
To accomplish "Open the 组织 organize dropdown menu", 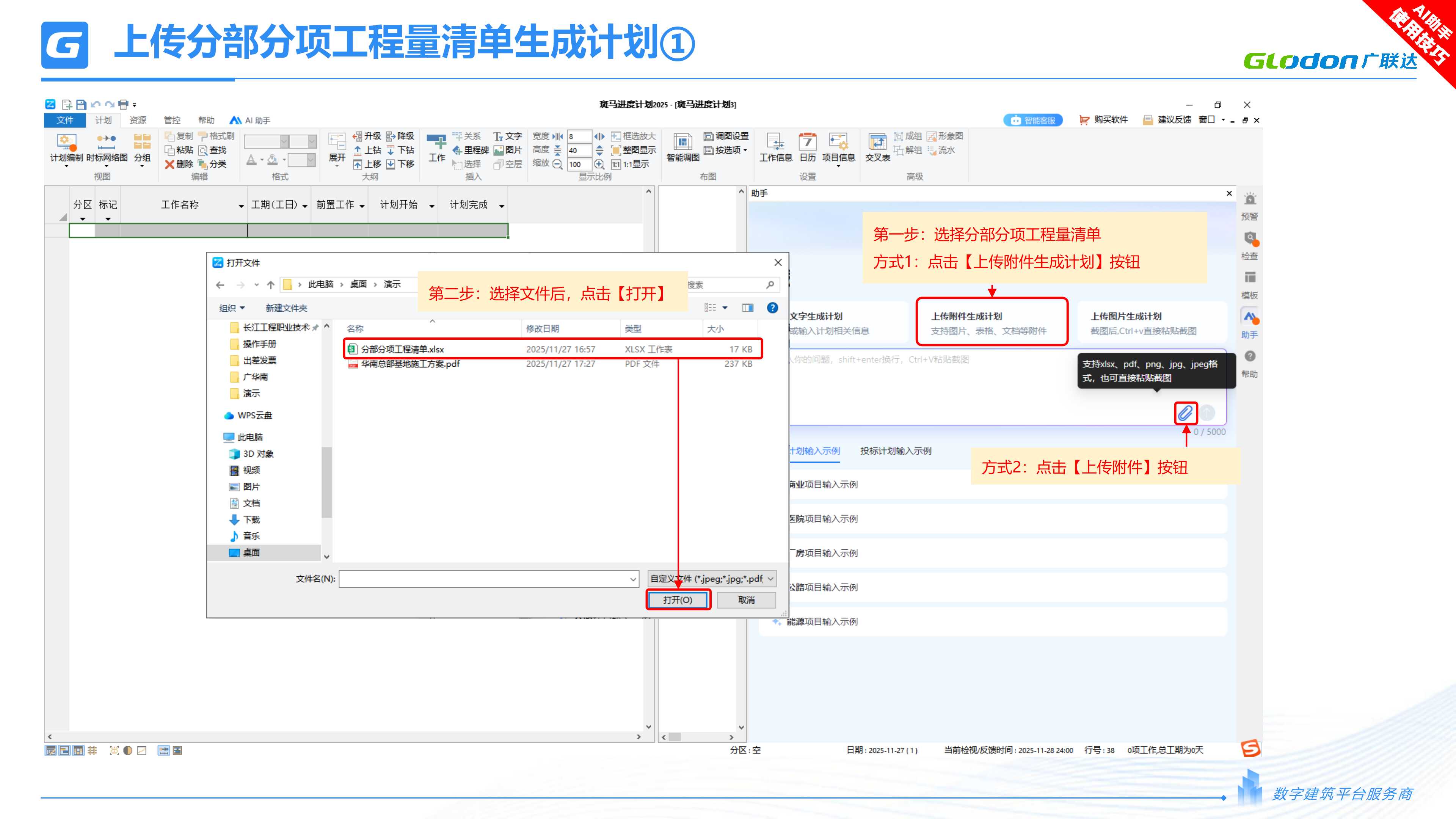I will click(232, 308).
